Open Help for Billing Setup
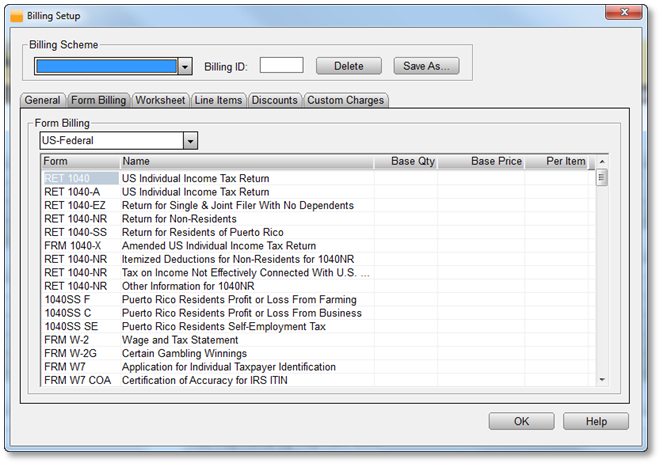 (596, 422)
